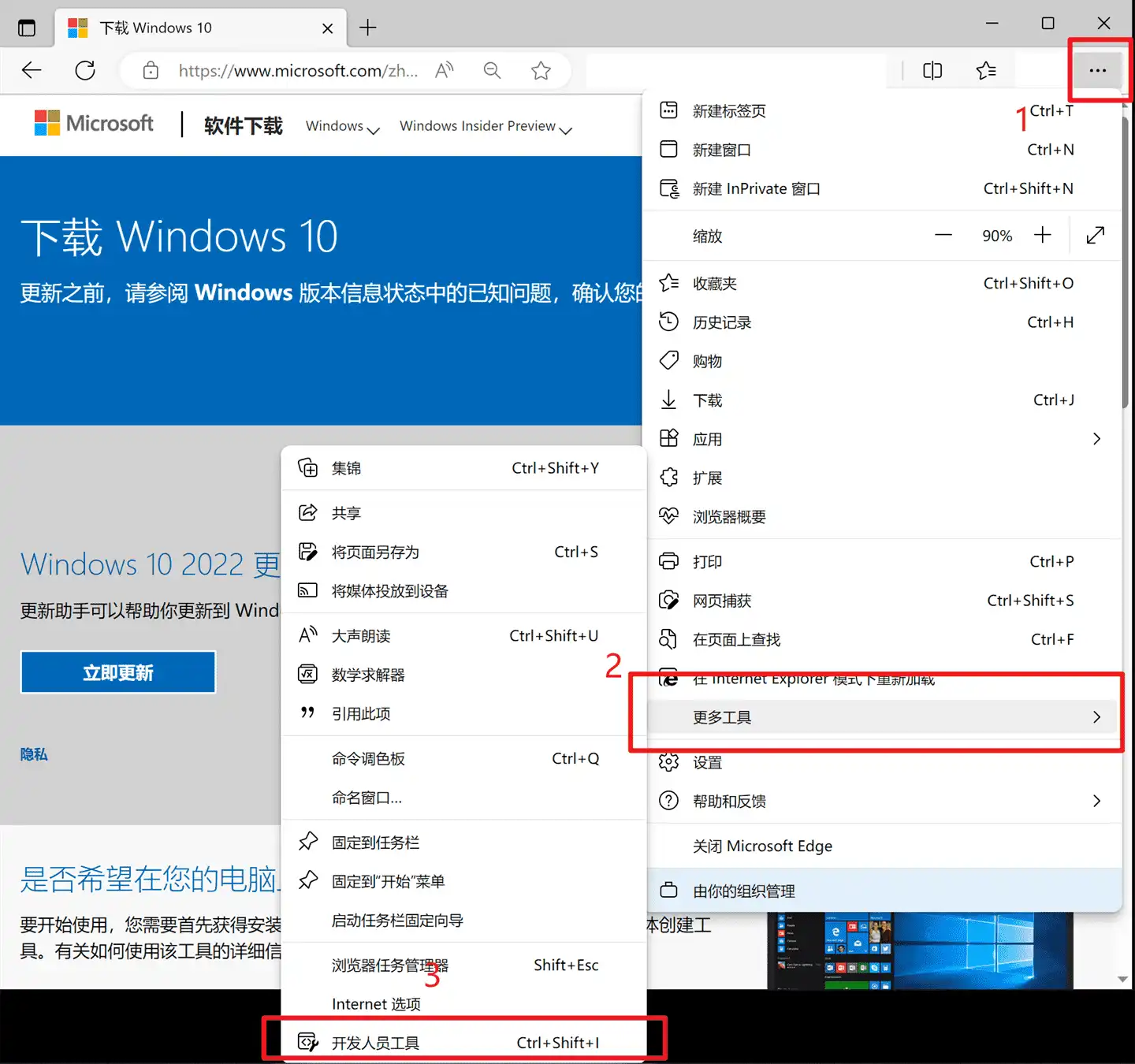The height and width of the screenshot is (1064, 1135).
Task: Open the Windows dropdown in site navigation
Action: [342, 127]
